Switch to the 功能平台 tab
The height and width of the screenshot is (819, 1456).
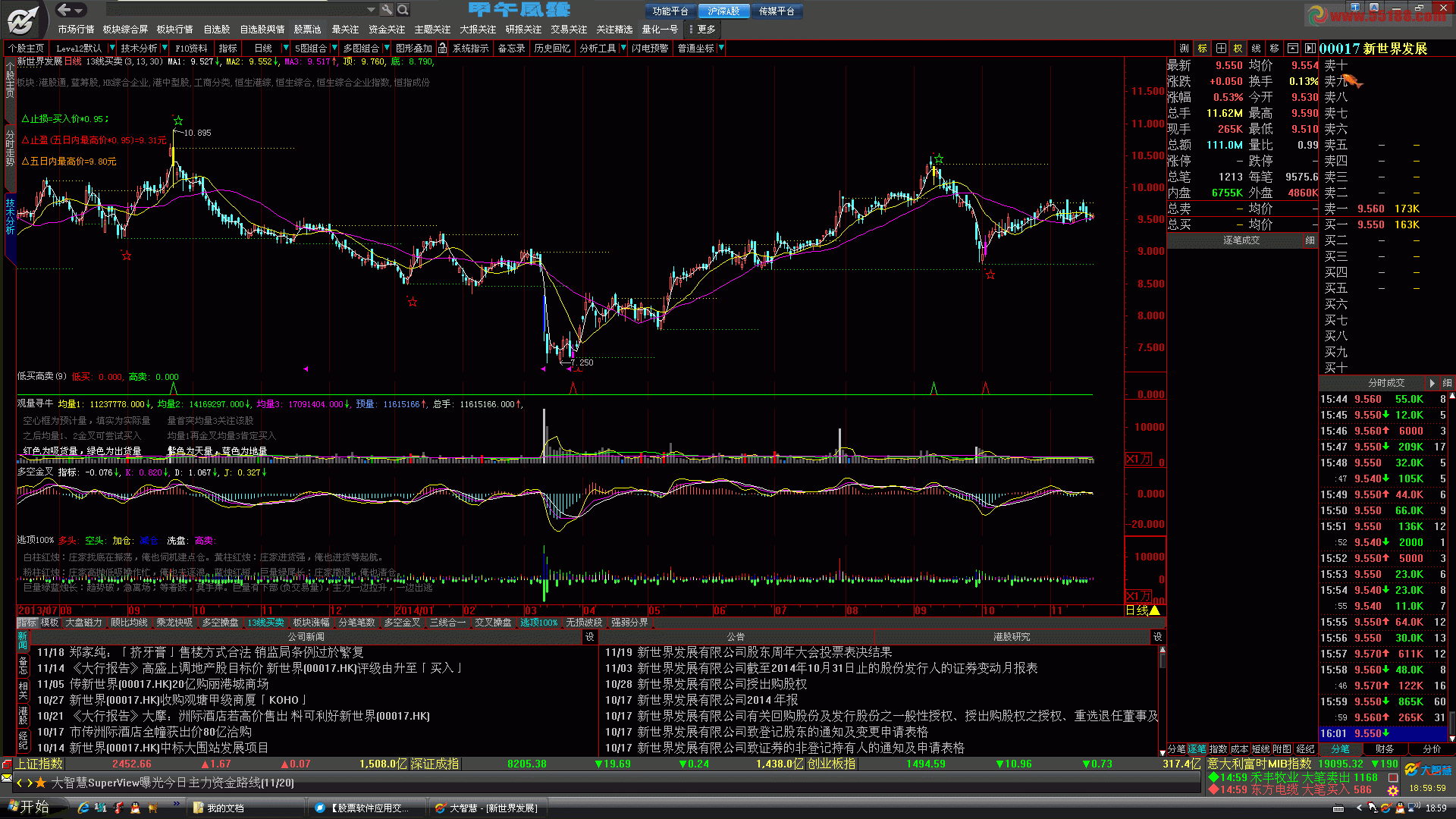tap(670, 11)
